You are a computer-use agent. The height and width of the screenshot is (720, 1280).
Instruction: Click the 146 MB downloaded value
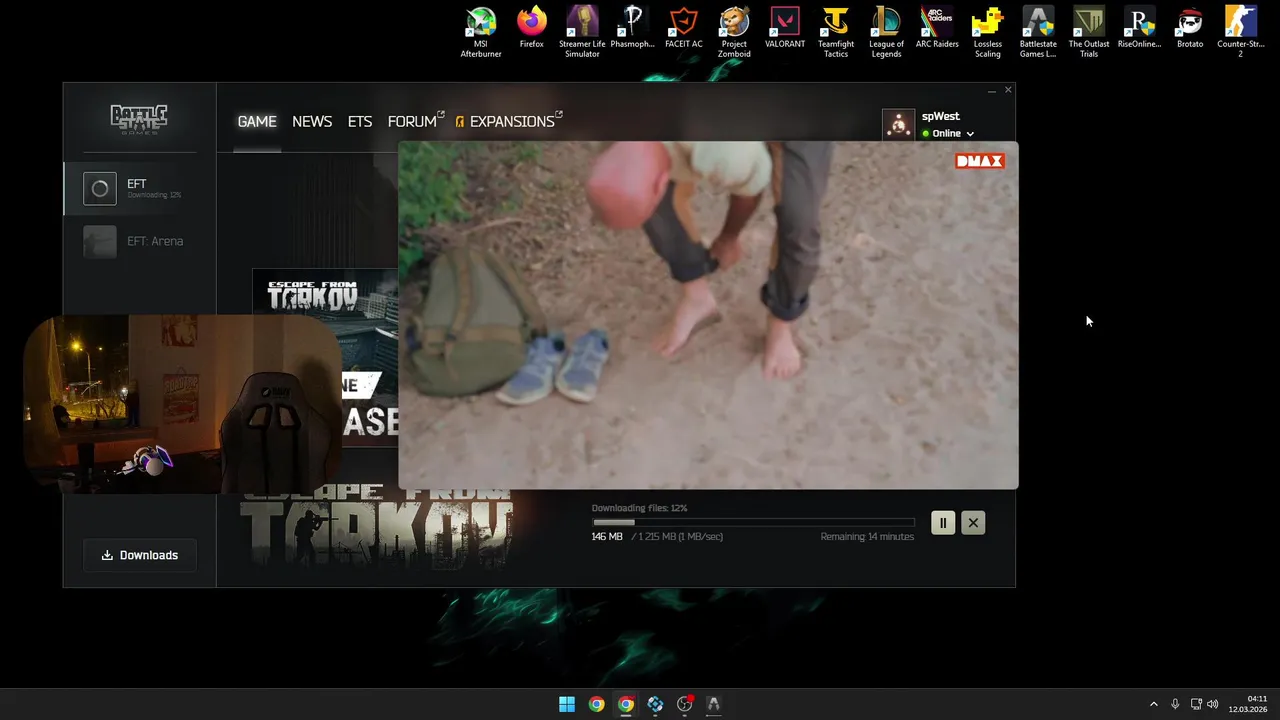(x=607, y=537)
